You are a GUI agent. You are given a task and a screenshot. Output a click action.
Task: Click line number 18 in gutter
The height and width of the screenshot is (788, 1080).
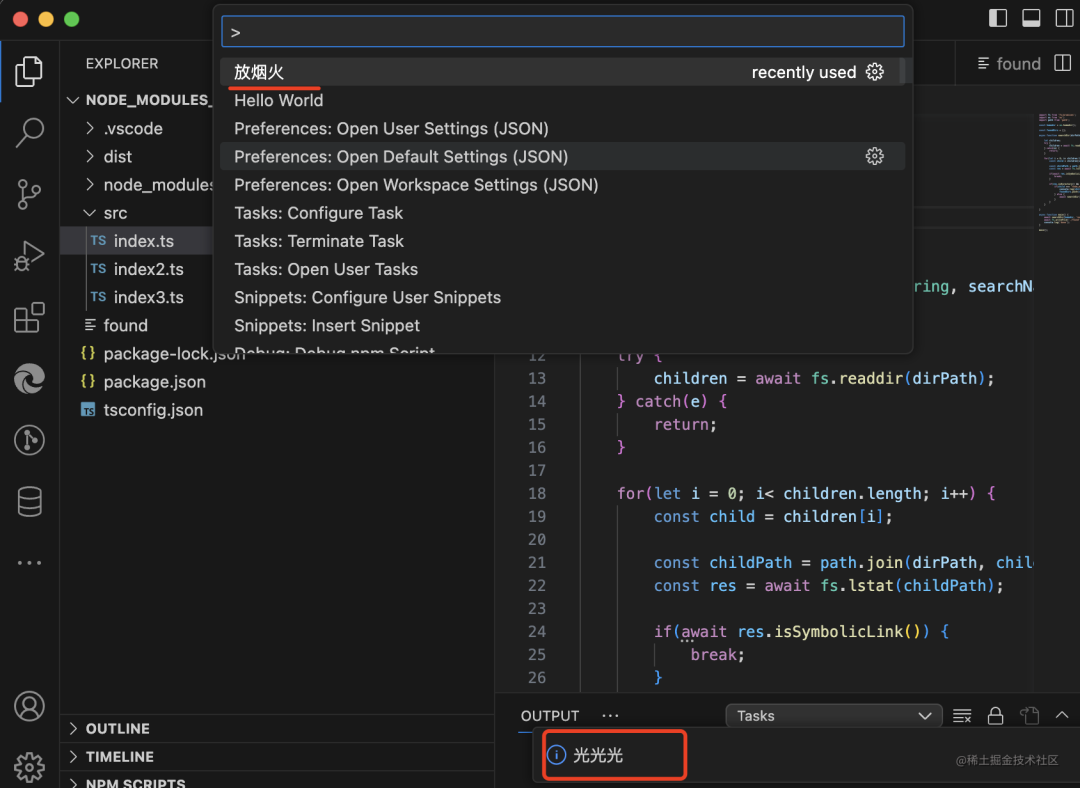pos(537,493)
